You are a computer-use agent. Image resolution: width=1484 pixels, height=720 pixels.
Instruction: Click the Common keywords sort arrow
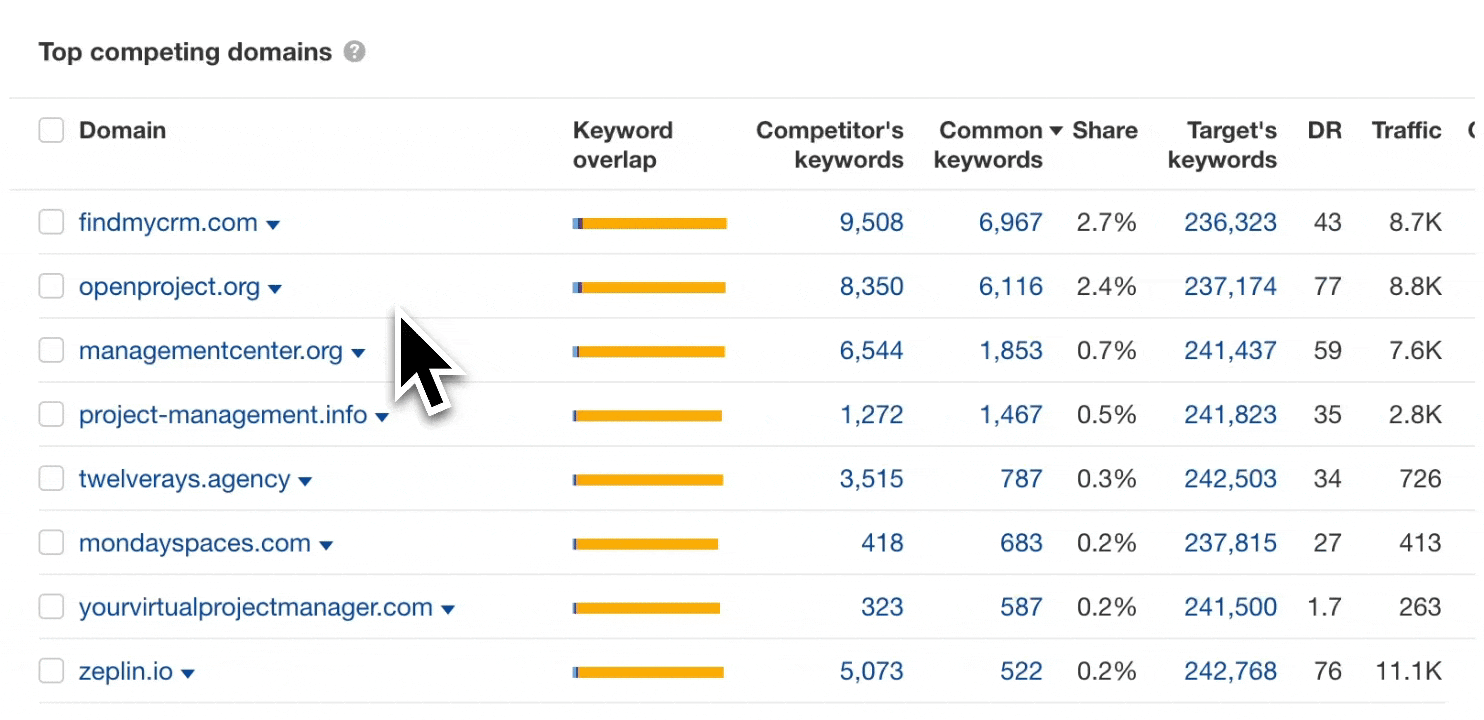click(1056, 131)
